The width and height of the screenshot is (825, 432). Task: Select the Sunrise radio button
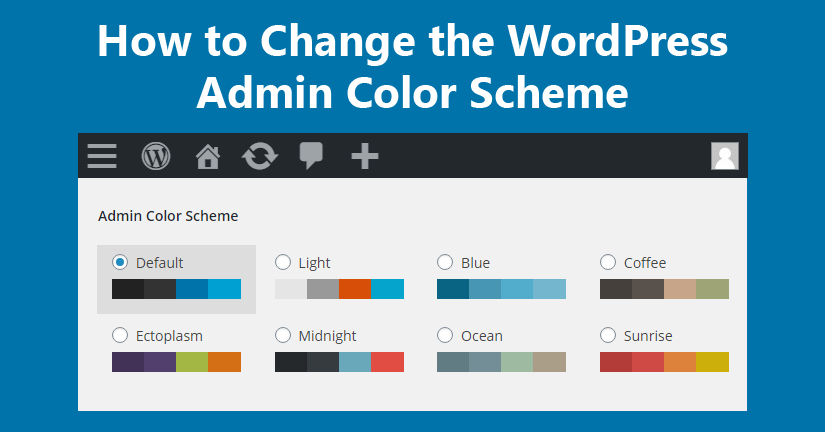pos(608,335)
